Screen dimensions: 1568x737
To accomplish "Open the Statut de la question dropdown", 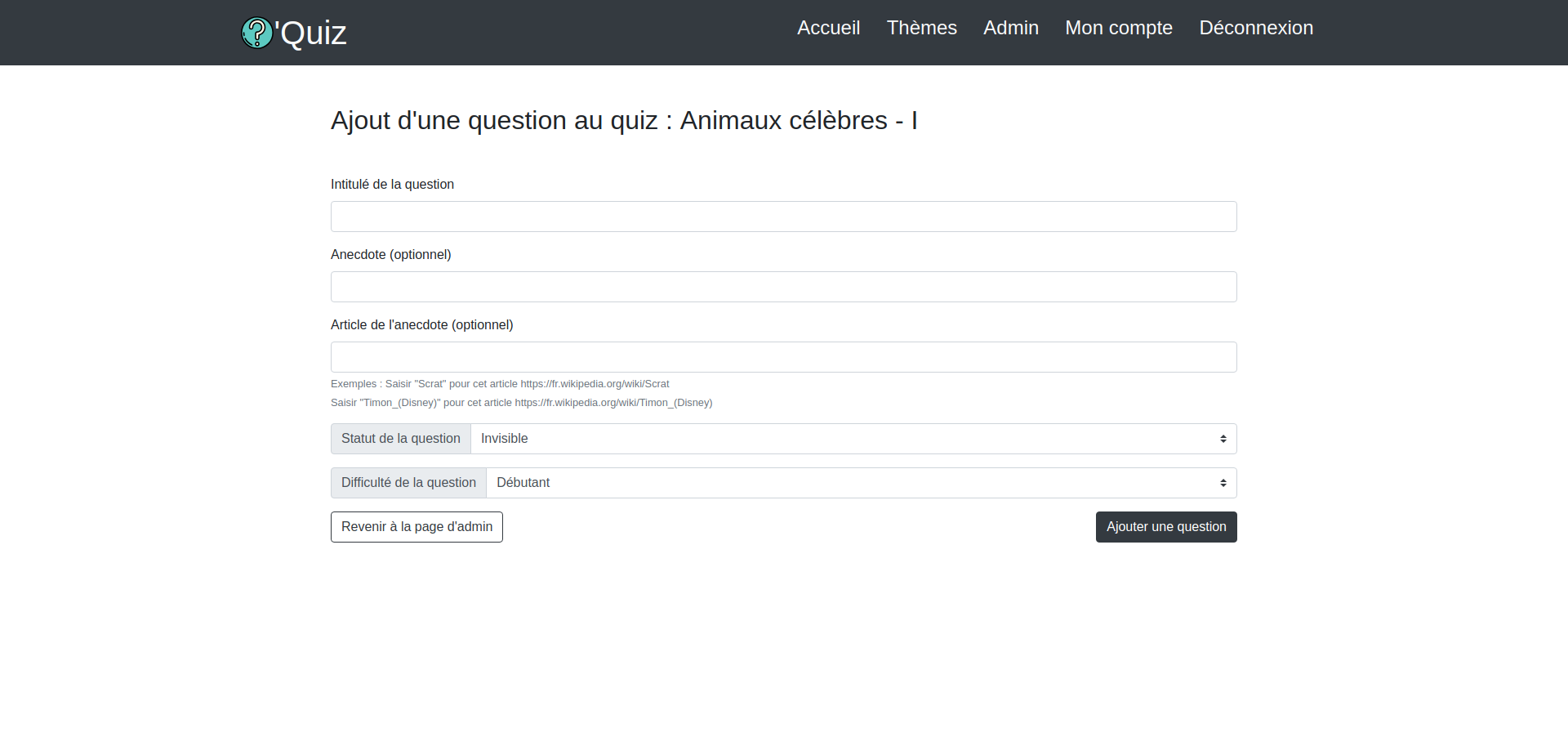I will tap(854, 439).
